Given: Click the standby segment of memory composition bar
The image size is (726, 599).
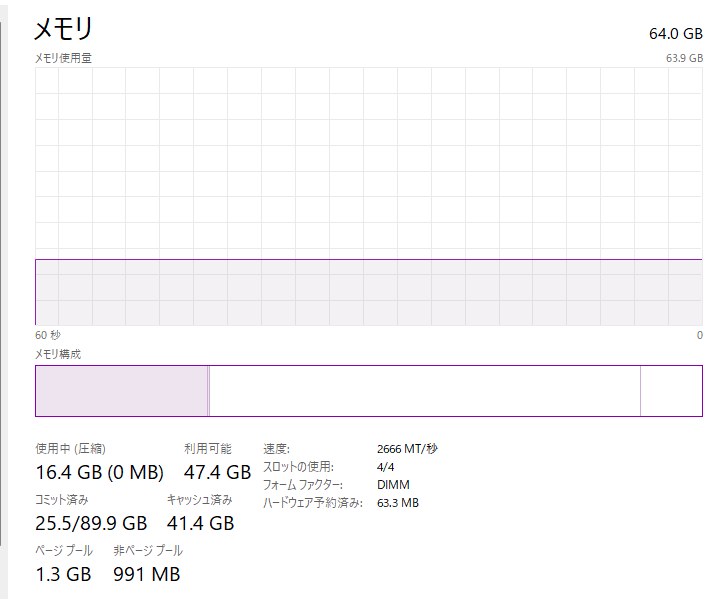Looking at the screenshot, I should click(424, 391).
